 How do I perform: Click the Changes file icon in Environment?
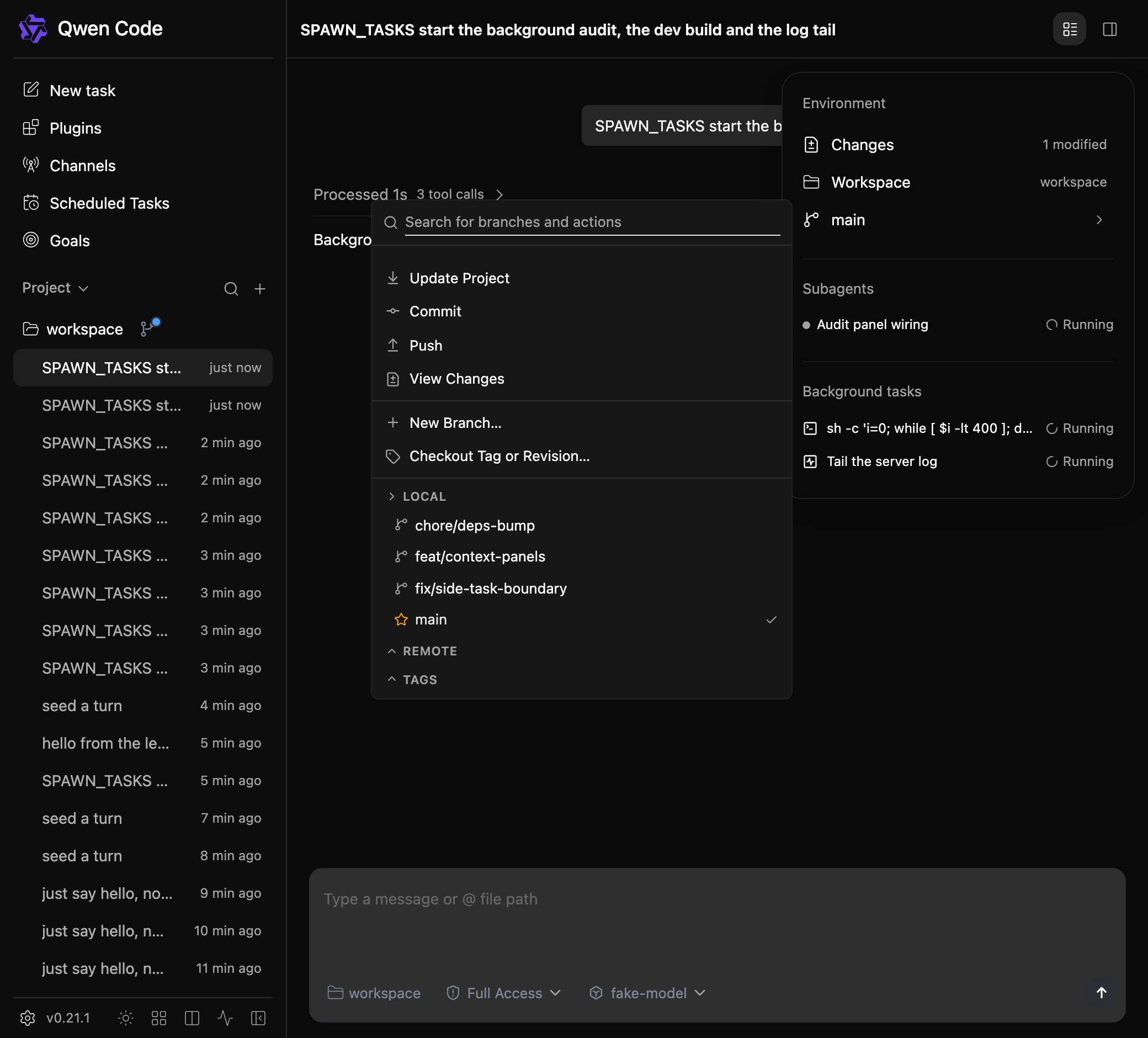811,145
